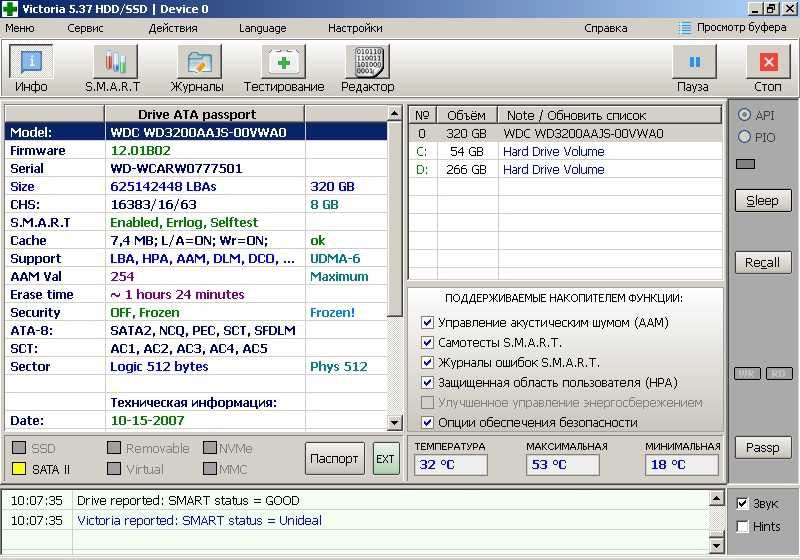Open the Действия menu
This screenshot has width=800, height=560.
[173, 28]
